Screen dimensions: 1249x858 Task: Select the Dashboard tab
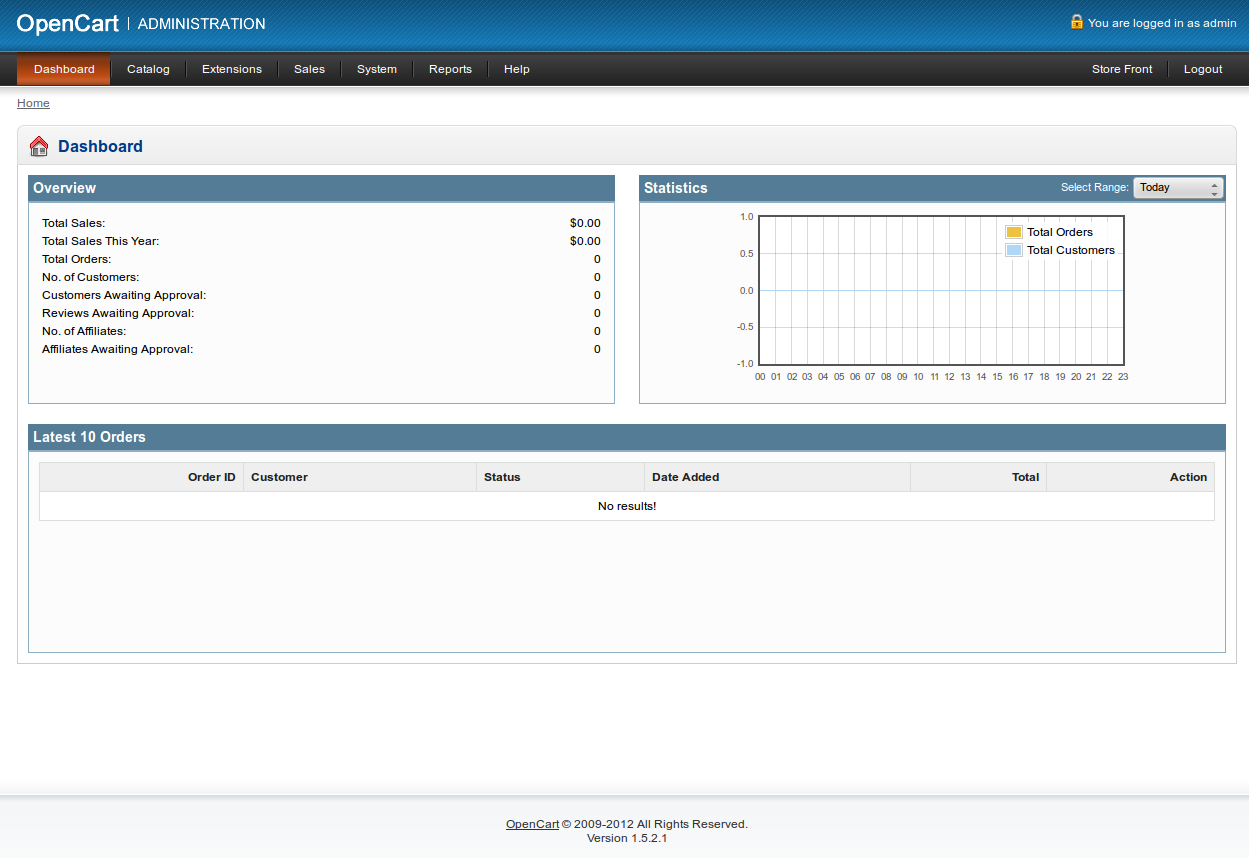62,69
